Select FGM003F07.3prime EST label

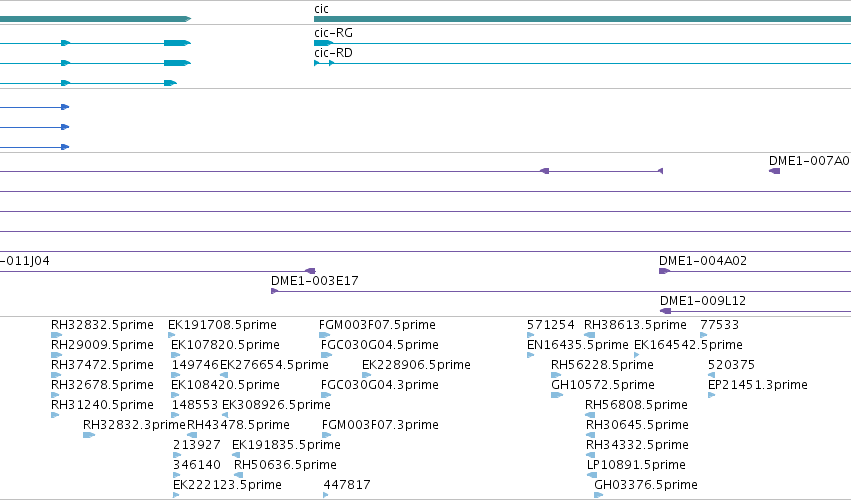pos(380,425)
